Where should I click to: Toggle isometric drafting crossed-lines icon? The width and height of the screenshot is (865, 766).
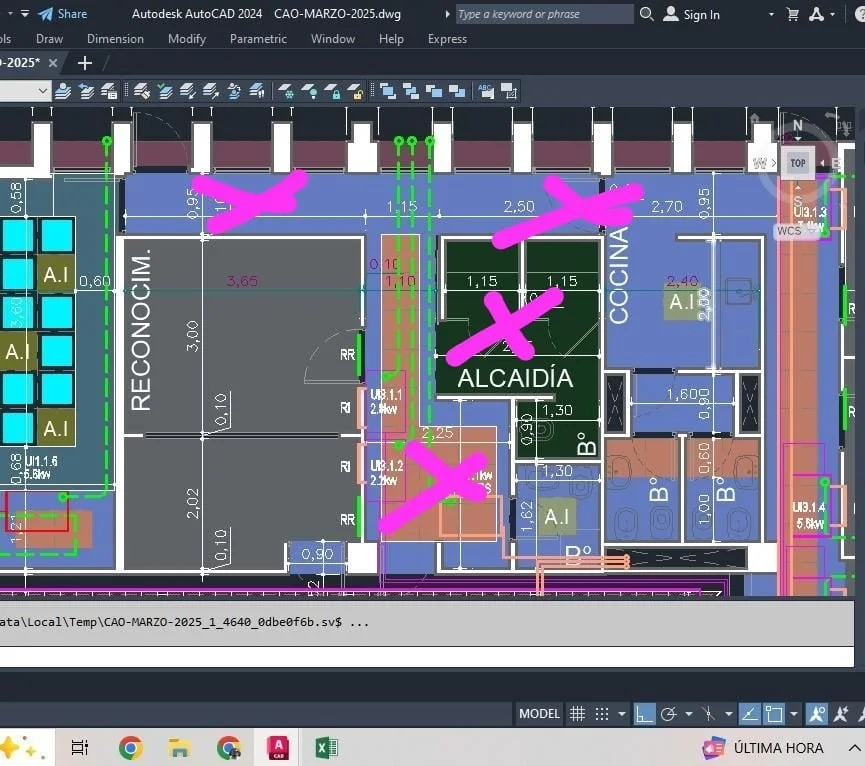tap(709, 714)
